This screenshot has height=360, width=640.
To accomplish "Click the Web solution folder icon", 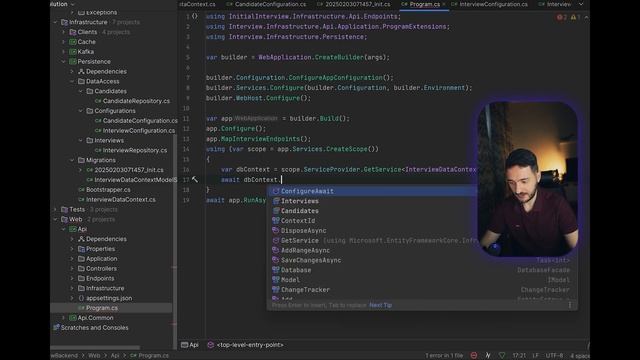I will click(x=64, y=219).
